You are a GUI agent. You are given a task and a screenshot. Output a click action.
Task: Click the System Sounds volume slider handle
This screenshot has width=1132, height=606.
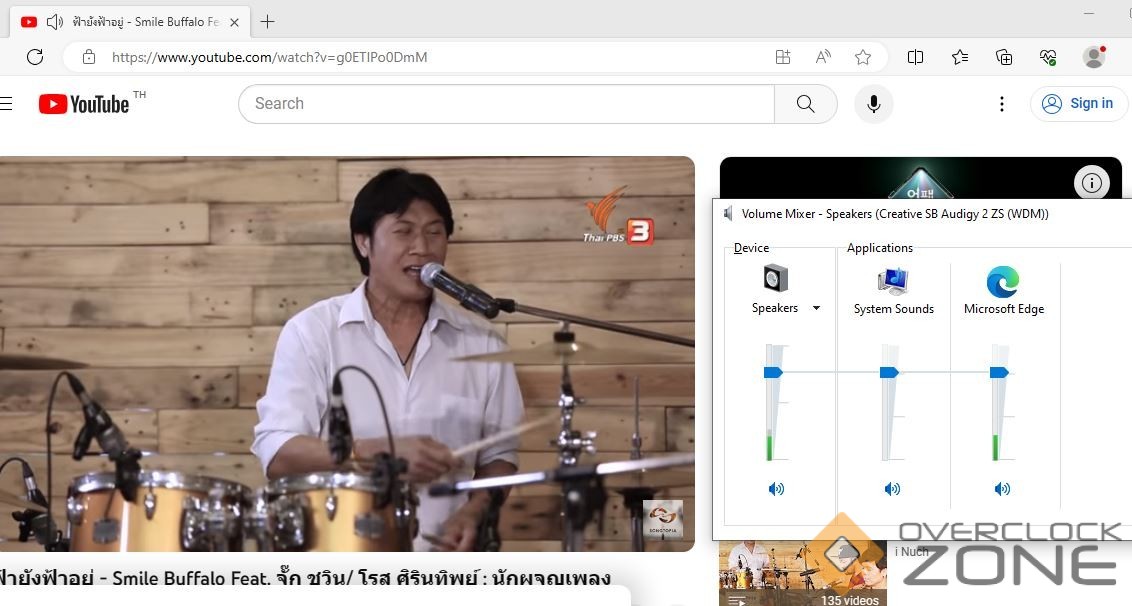point(889,372)
